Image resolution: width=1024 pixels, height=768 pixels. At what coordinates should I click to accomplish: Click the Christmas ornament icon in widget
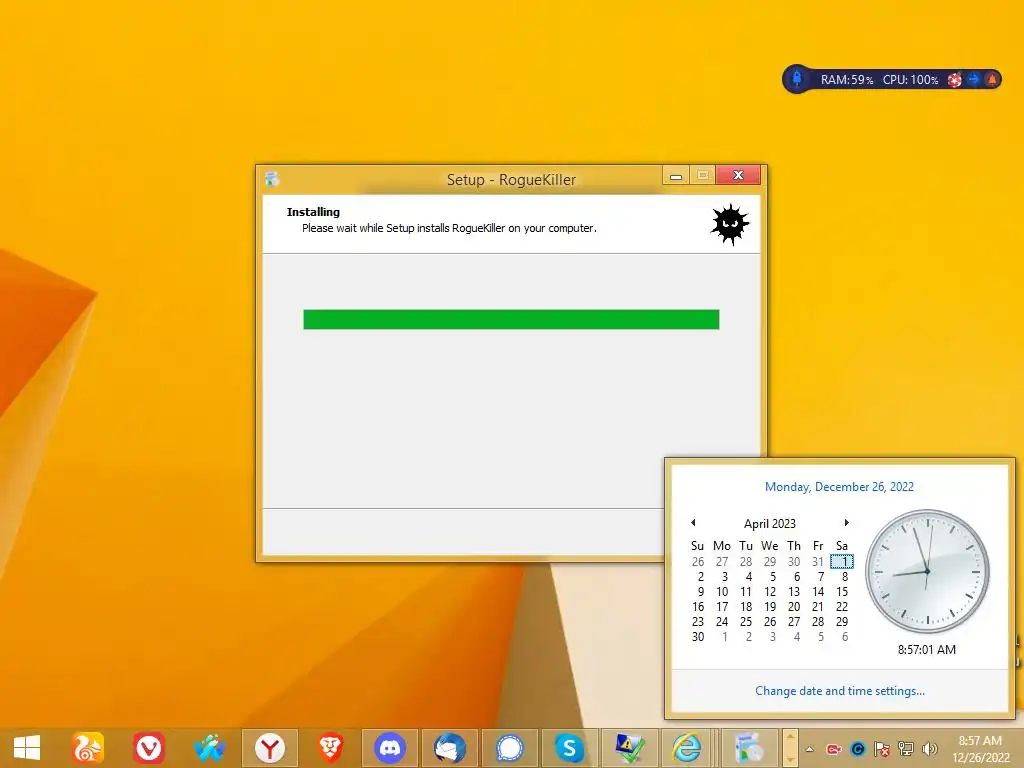click(x=955, y=80)
